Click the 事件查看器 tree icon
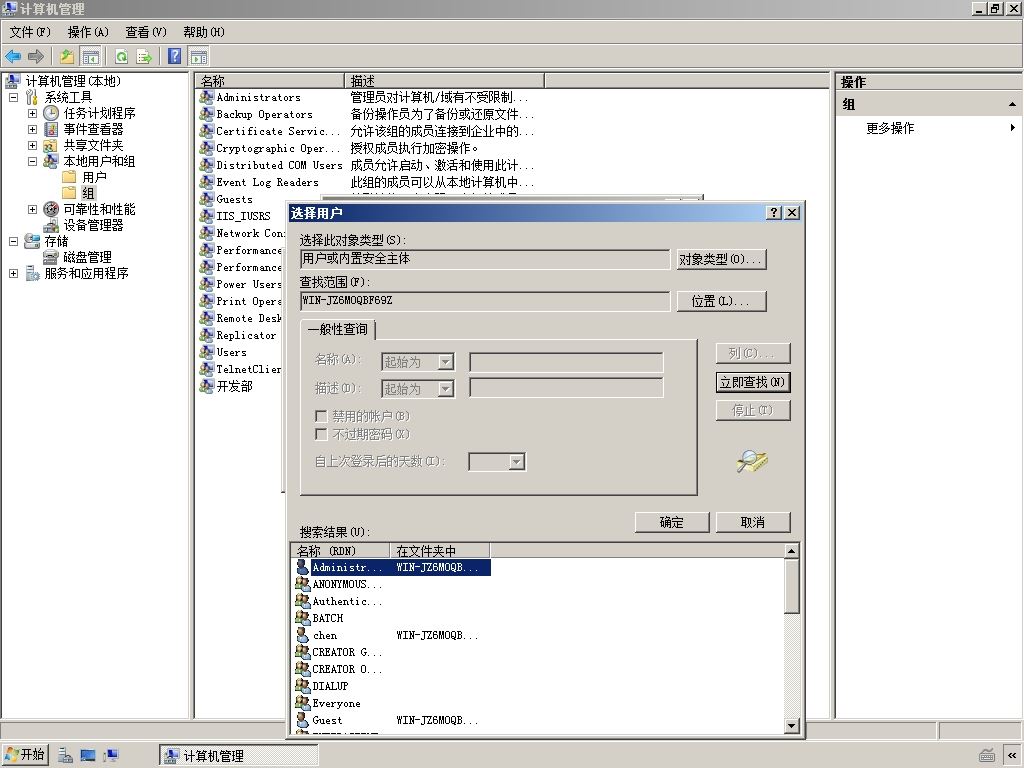This screenshot has height=768, width=1024. coord(51,129)
